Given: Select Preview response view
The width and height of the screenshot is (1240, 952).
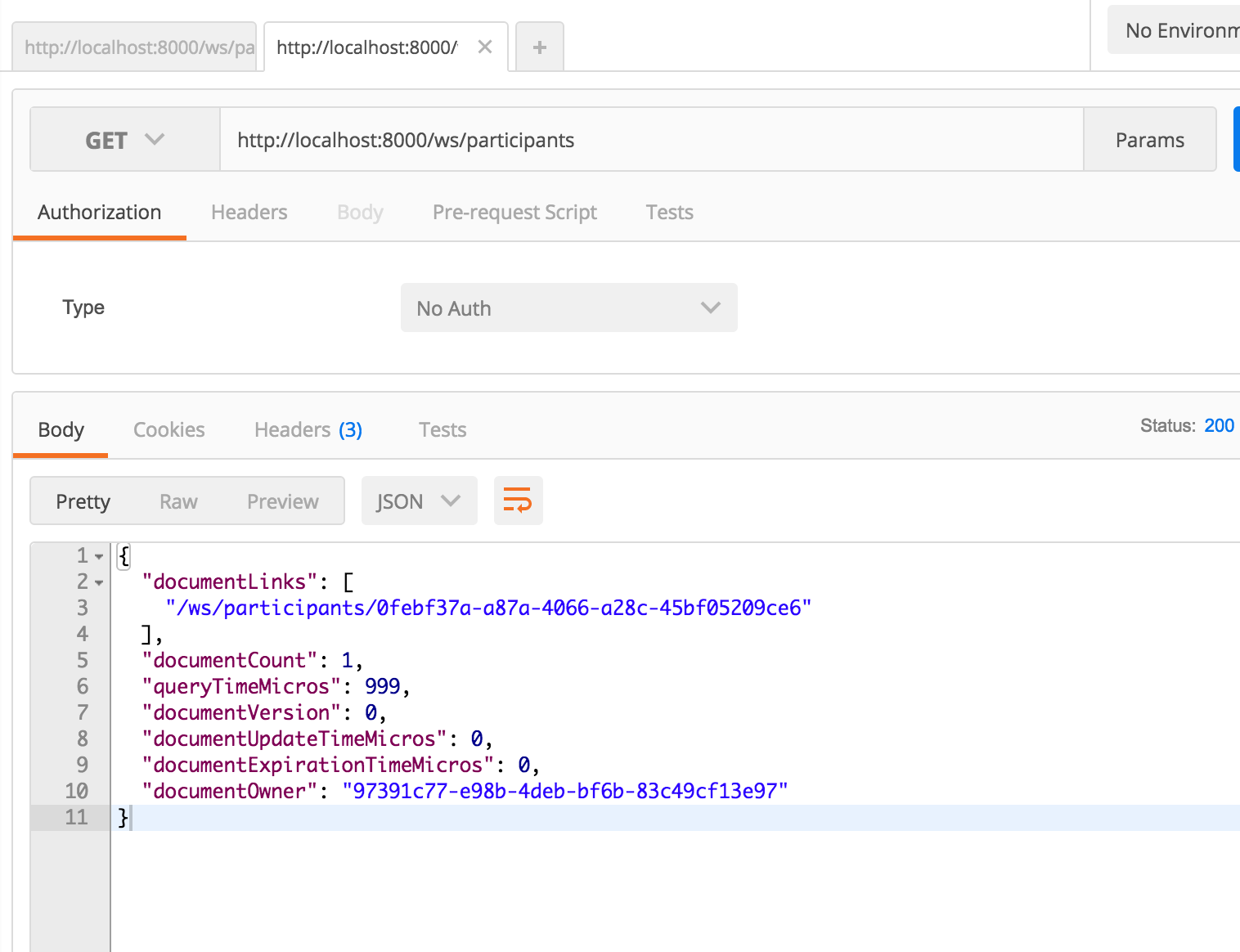Looking at the screenshot, I should [283, 501].
